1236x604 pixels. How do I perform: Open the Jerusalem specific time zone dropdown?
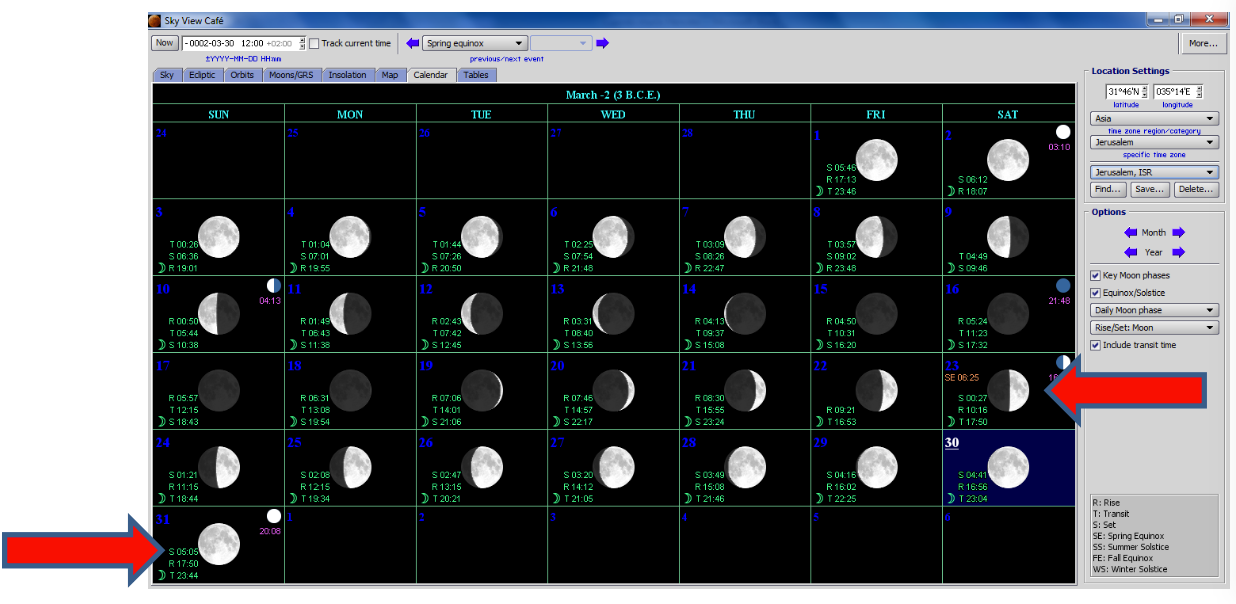click(1154, 142)
